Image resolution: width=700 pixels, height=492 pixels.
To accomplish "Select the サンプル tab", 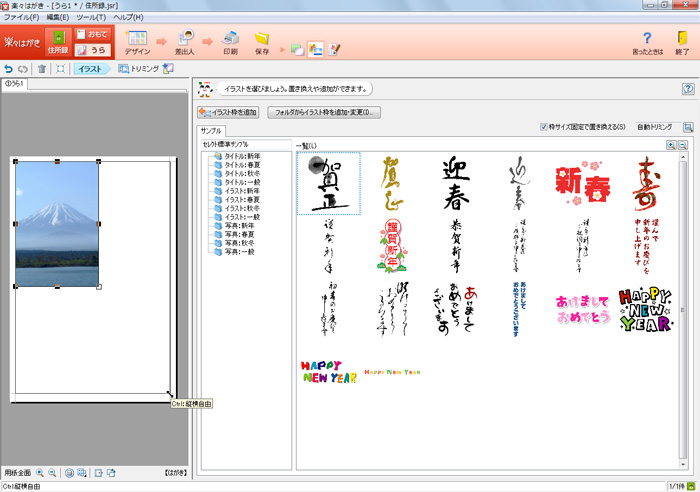I will pos(211,131).
